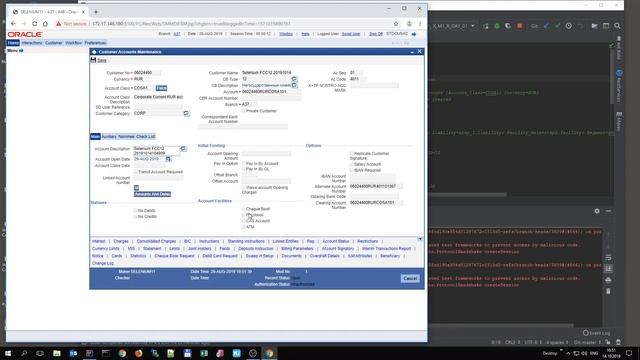This screenshot has width=640, height=360.
Task: Open Chrome three-dot menu
Action: [x=420, y=24]
